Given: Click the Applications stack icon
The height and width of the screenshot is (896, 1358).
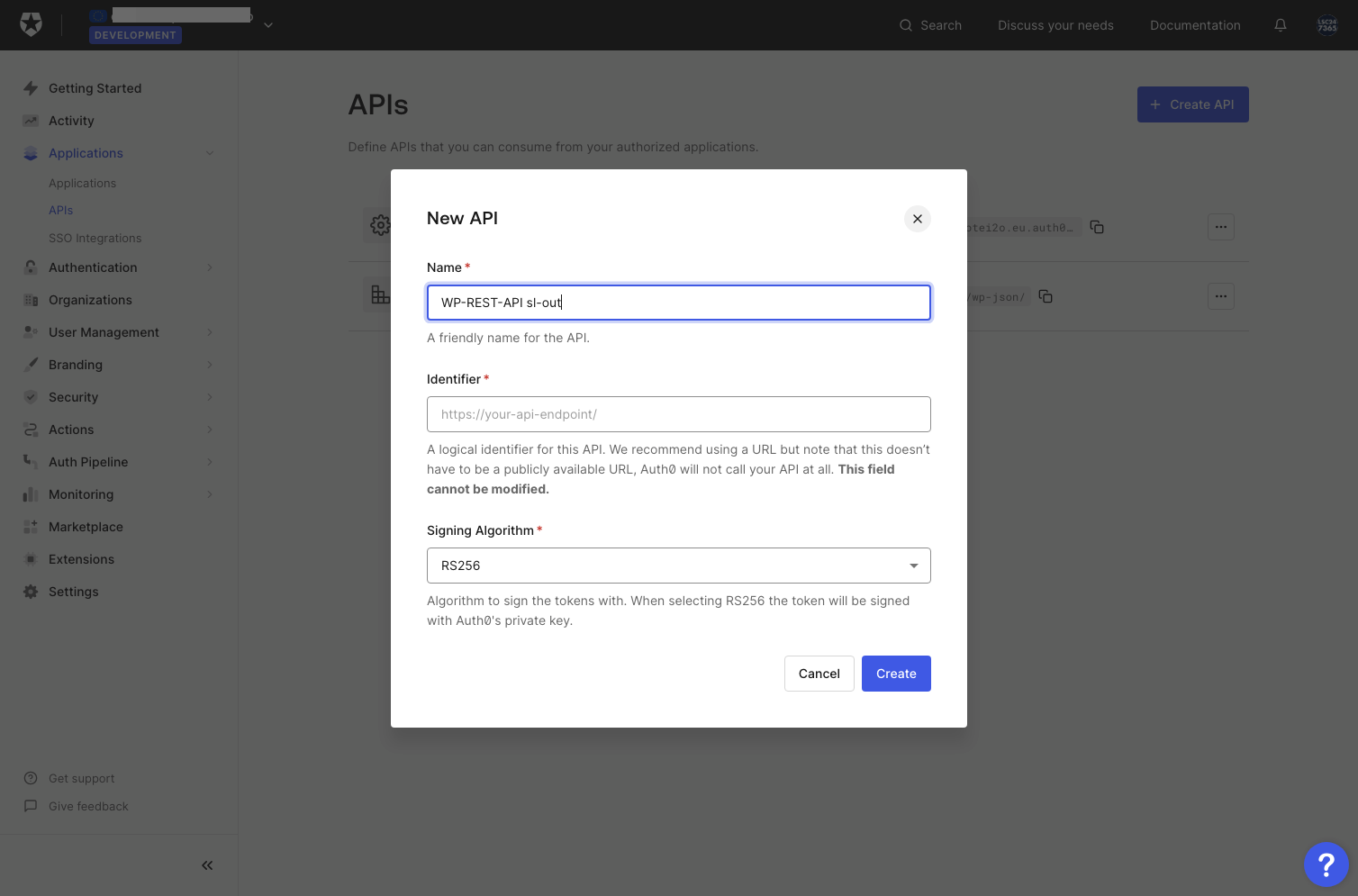Looking at the screenshot, I should click(x=31, y=153).
